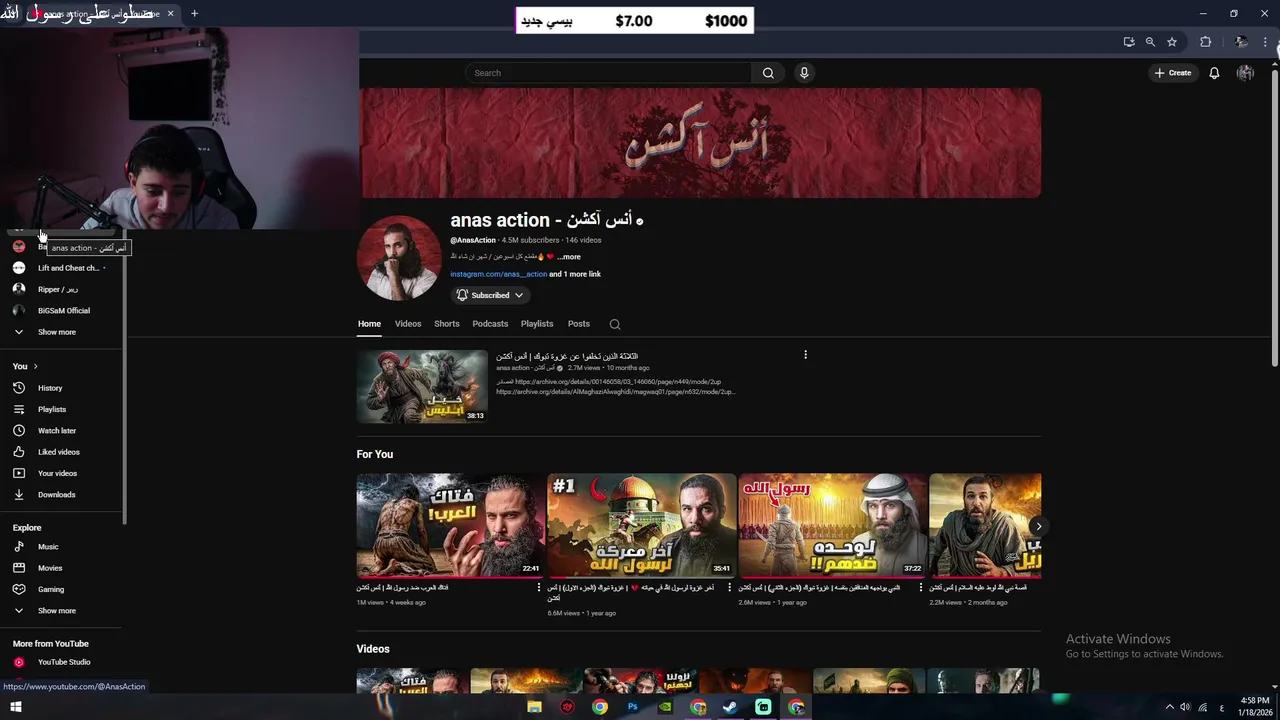Bookmark this page with the star icon
Viewport: 1280px width, 720px height.
1172,42
